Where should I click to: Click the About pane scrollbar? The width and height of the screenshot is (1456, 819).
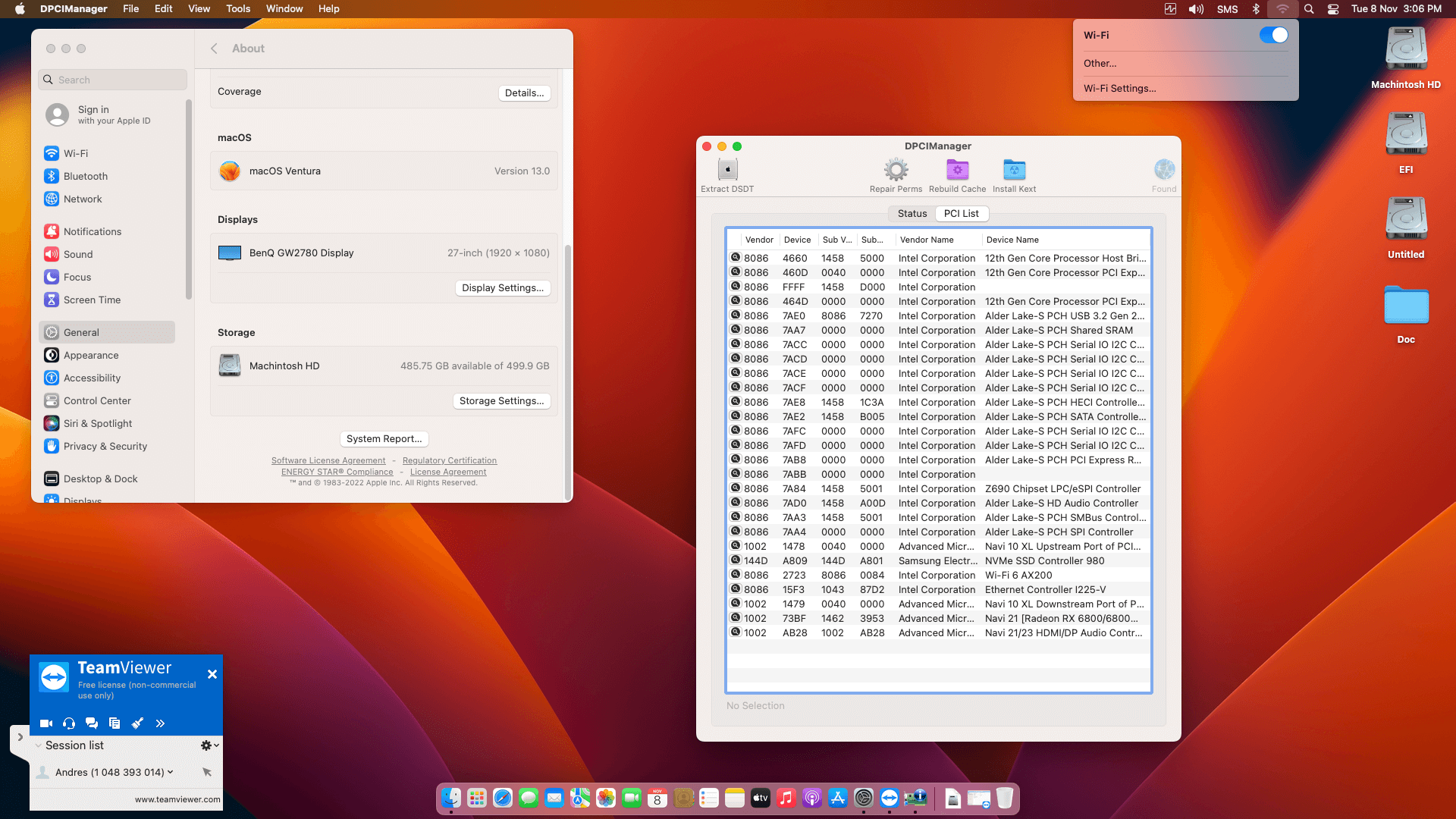[x=568, y=372]
